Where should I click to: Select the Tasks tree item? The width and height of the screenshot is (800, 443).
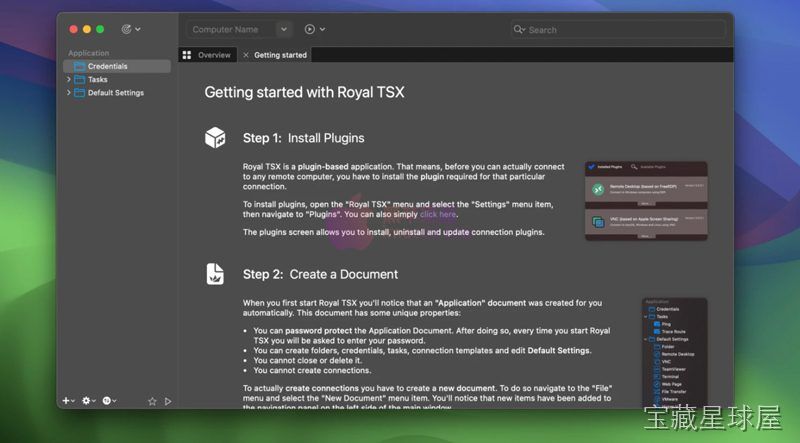(x=97, y=80)
